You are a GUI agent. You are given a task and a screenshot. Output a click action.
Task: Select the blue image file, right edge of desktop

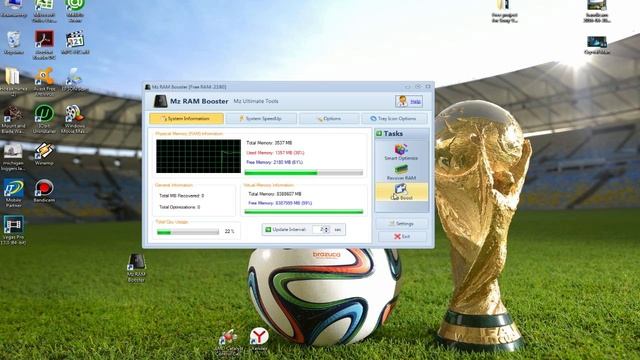pos(597,45)
